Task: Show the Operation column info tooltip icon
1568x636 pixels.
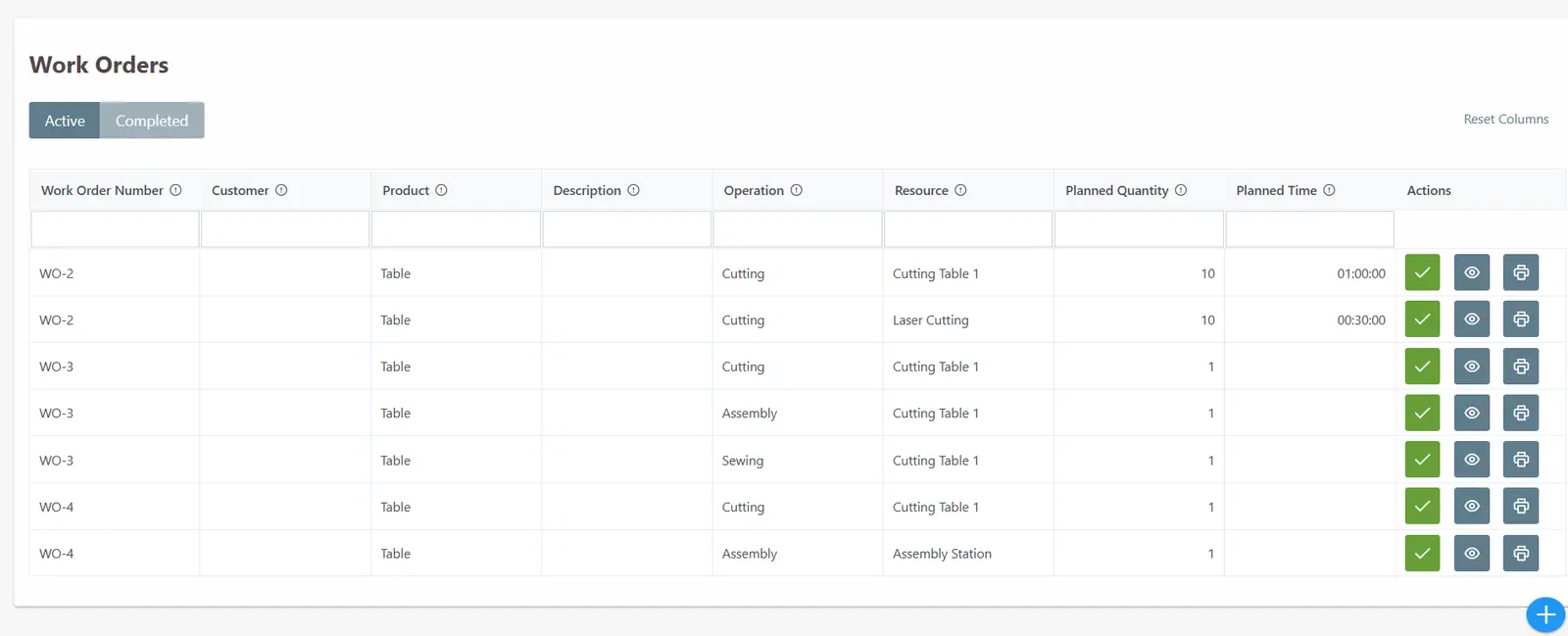Action: [796, 190]
